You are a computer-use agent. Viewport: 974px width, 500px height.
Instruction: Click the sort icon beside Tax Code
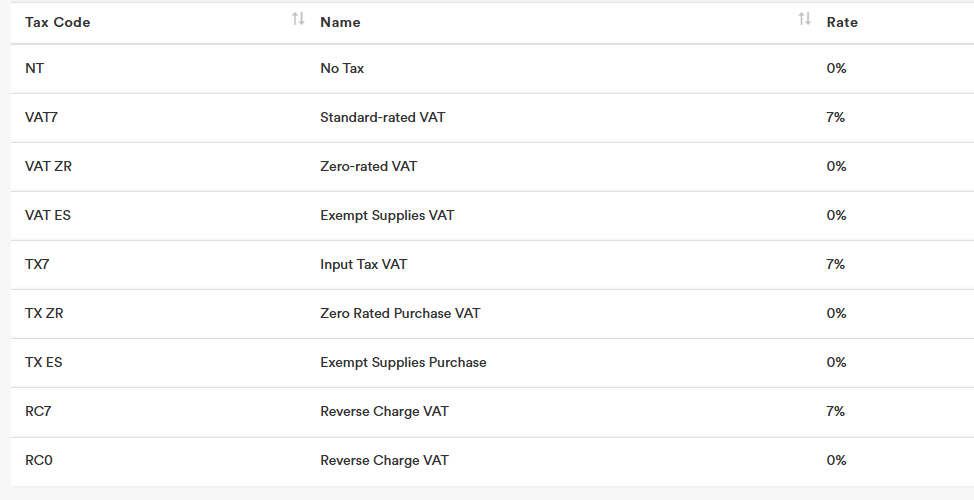pyautogui.click(x=298, y=20)
